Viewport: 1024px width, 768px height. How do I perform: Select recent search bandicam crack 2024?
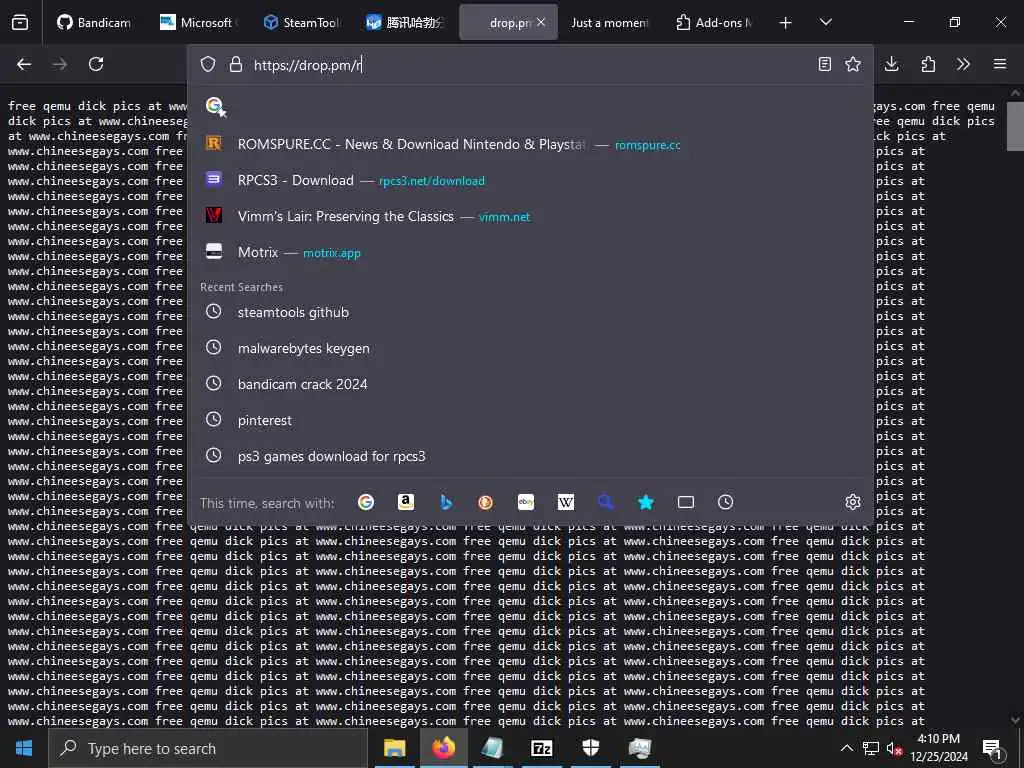pyautogui.click(x=530, y=384)
